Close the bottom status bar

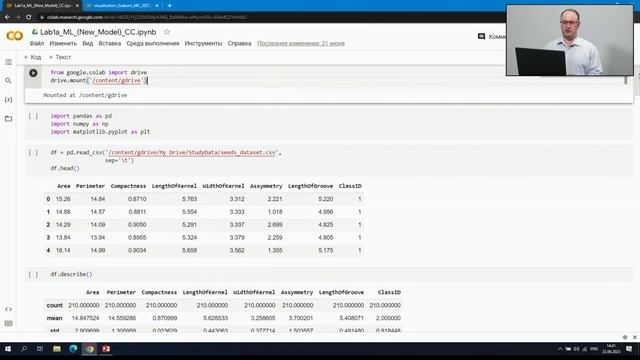point(635,337)
